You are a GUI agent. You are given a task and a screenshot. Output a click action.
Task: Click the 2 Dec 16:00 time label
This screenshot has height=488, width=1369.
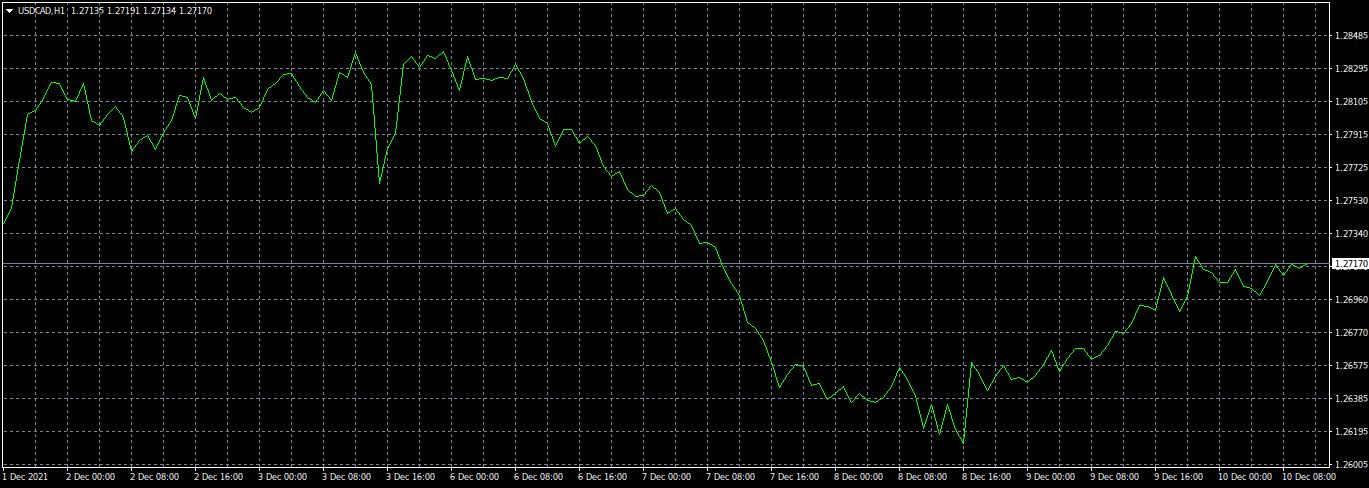coord(218,478)
